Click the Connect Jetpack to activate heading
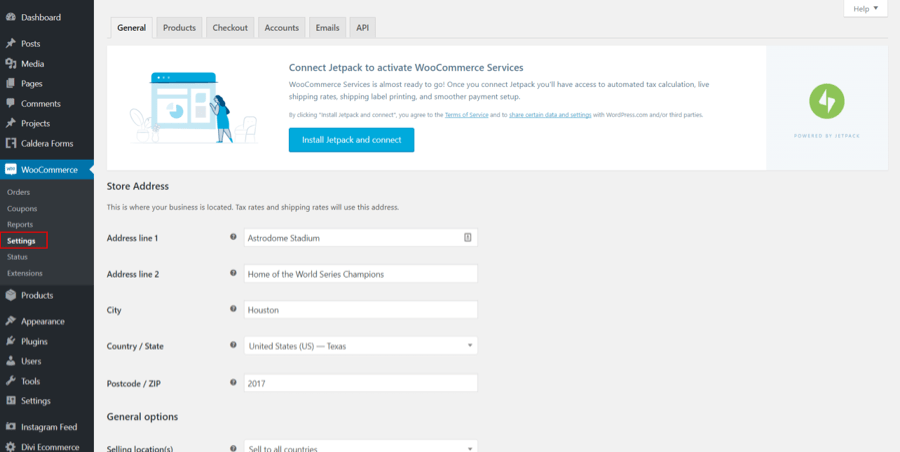The image size is (900, 452). pos(406,67)
